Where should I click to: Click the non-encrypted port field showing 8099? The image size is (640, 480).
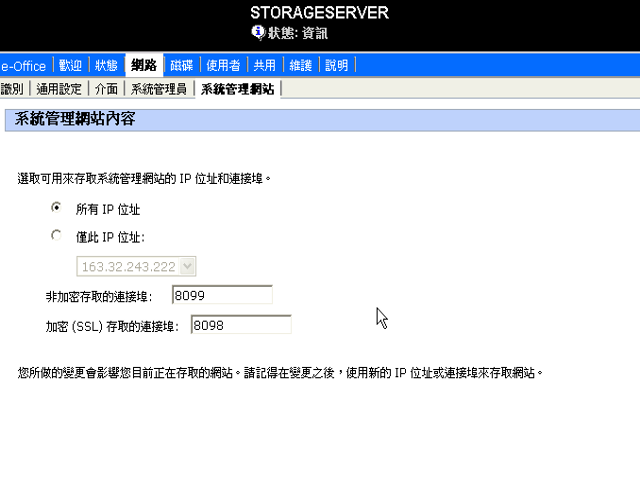[x=222, y=295]
